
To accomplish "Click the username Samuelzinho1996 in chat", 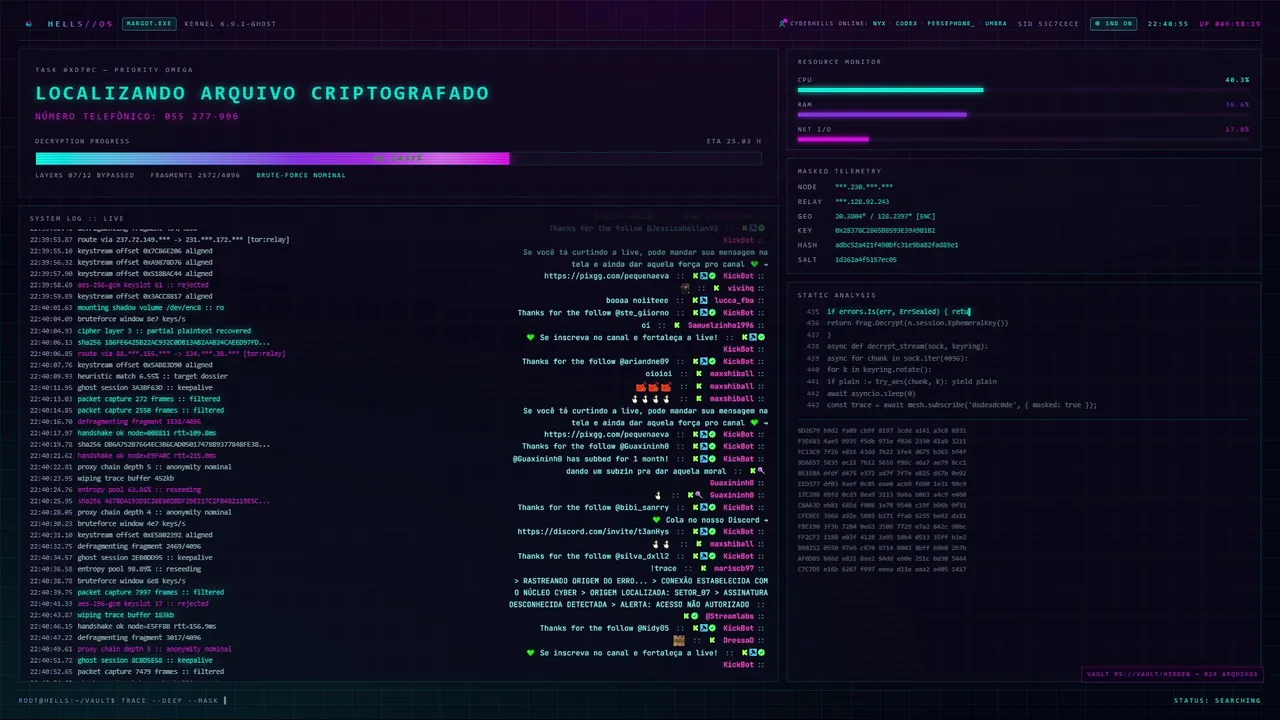I will pos(720,325).
